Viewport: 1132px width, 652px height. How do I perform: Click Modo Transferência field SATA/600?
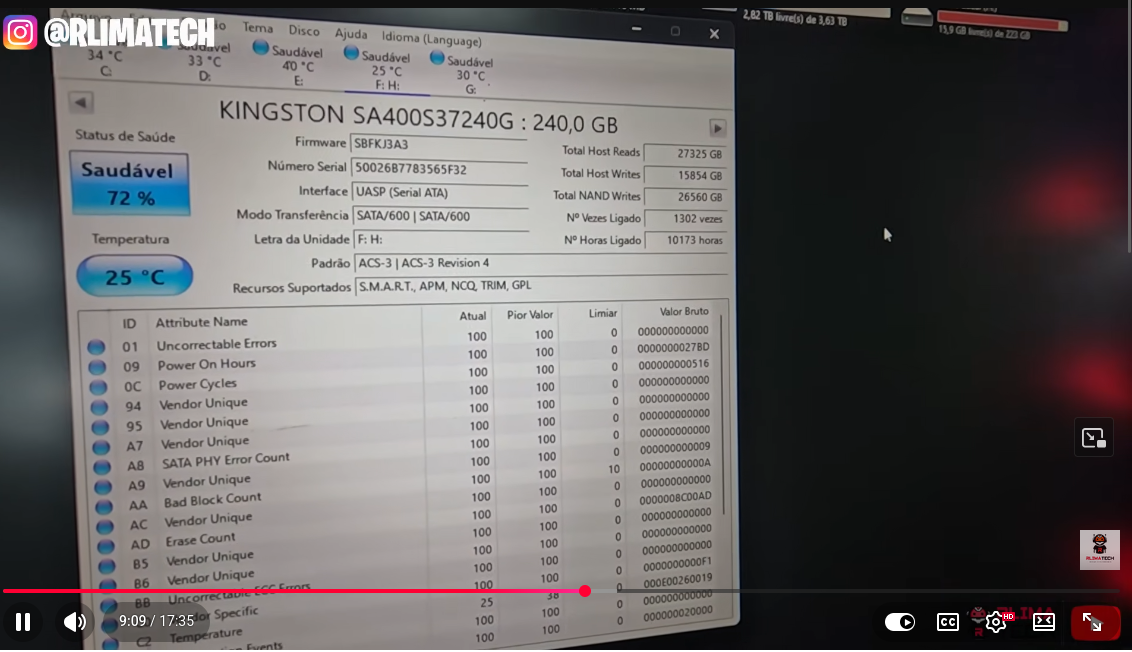pyautogui.click(x=440, y=217)
